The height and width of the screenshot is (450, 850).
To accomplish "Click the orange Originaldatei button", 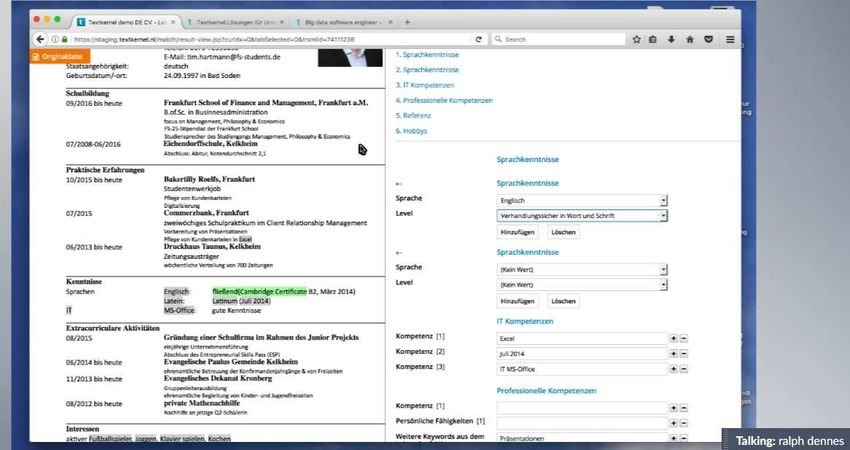I will click(60, 56).
